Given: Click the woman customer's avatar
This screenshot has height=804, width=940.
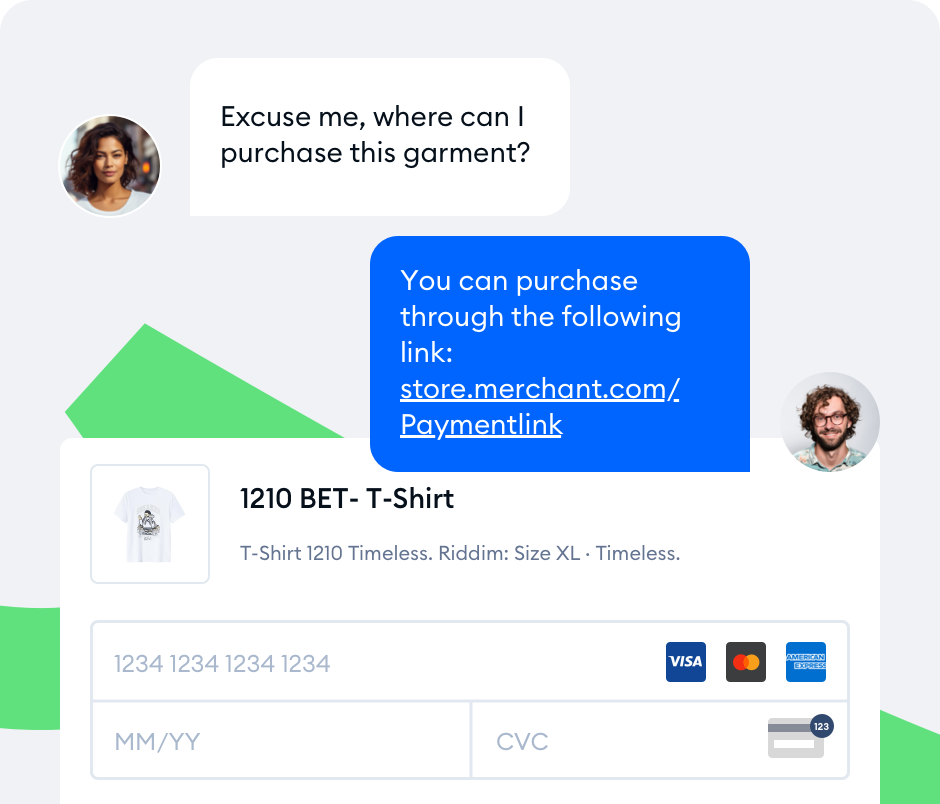Looking at the screenshot, I should click(x=110, y=165).
